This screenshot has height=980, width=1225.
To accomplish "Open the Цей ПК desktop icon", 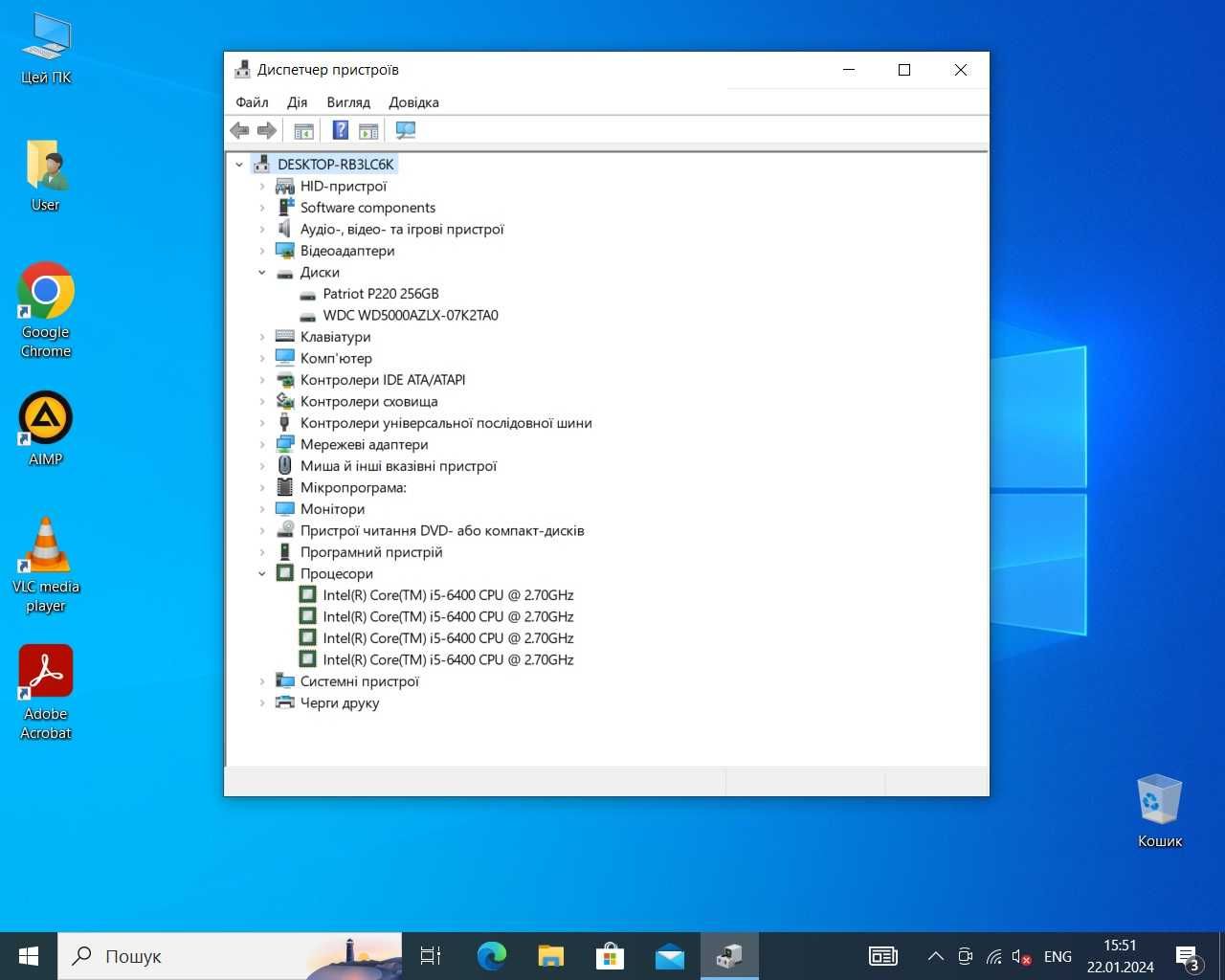I will coord(46,49).
